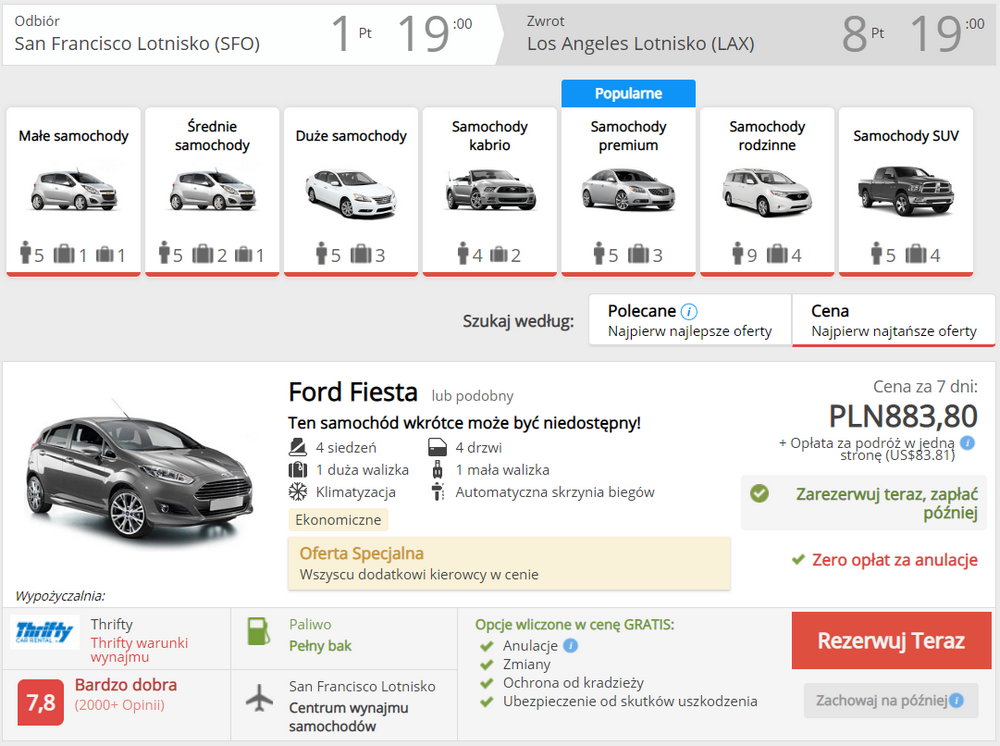
Task: Sort by Polecane best offers first
Action: 690,320
